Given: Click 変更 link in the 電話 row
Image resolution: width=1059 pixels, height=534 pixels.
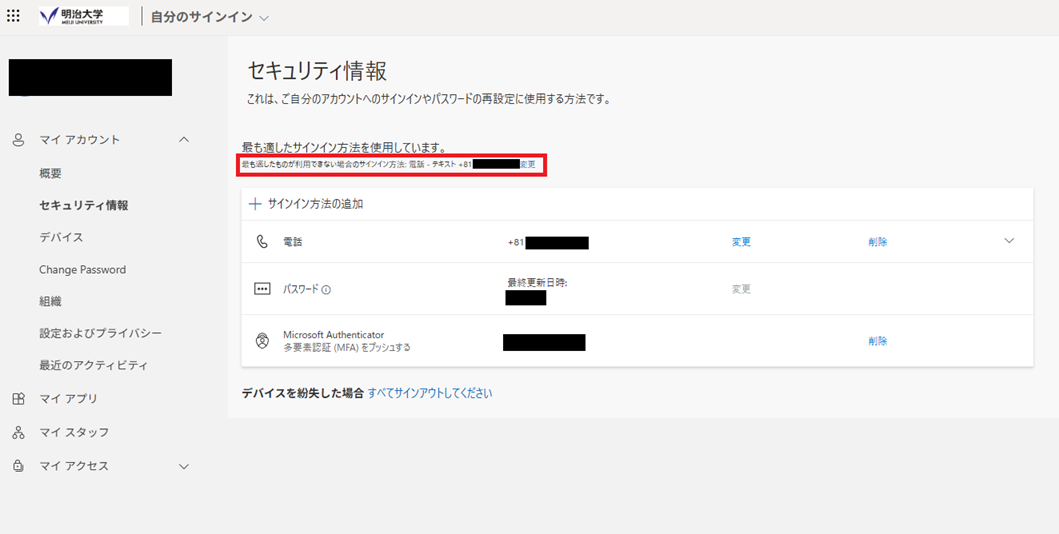Looking at the screenshot, I should pos(741,242).
